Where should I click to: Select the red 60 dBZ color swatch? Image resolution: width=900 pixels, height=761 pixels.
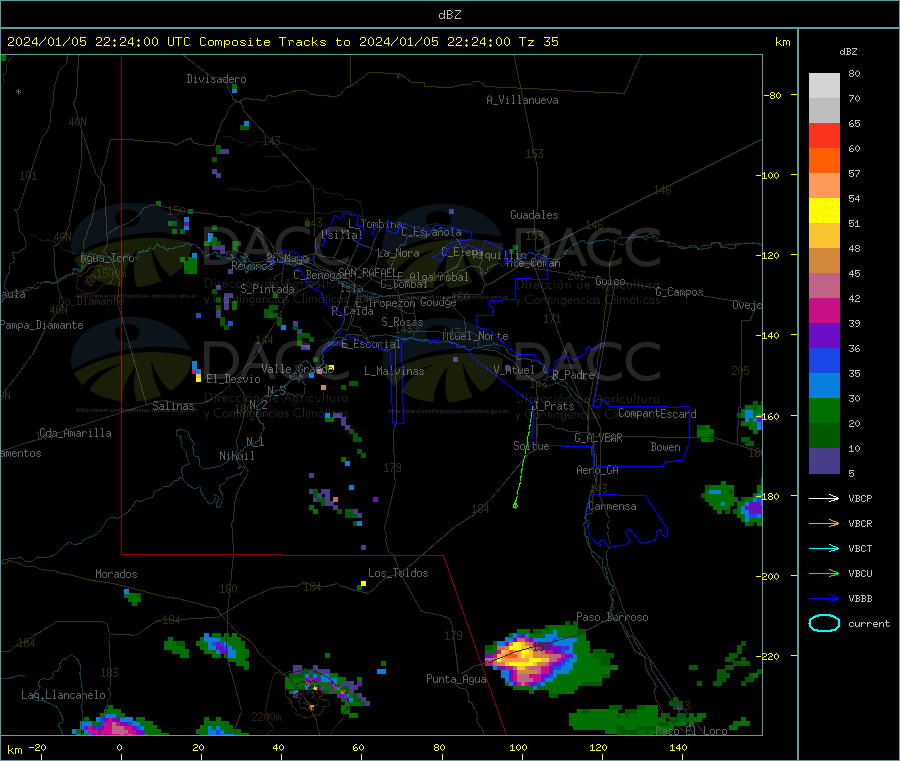(824, 135)
